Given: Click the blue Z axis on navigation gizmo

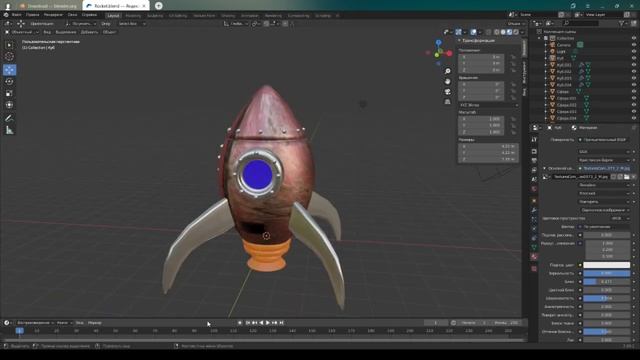Looking at the screenshot, I should 438,42.
